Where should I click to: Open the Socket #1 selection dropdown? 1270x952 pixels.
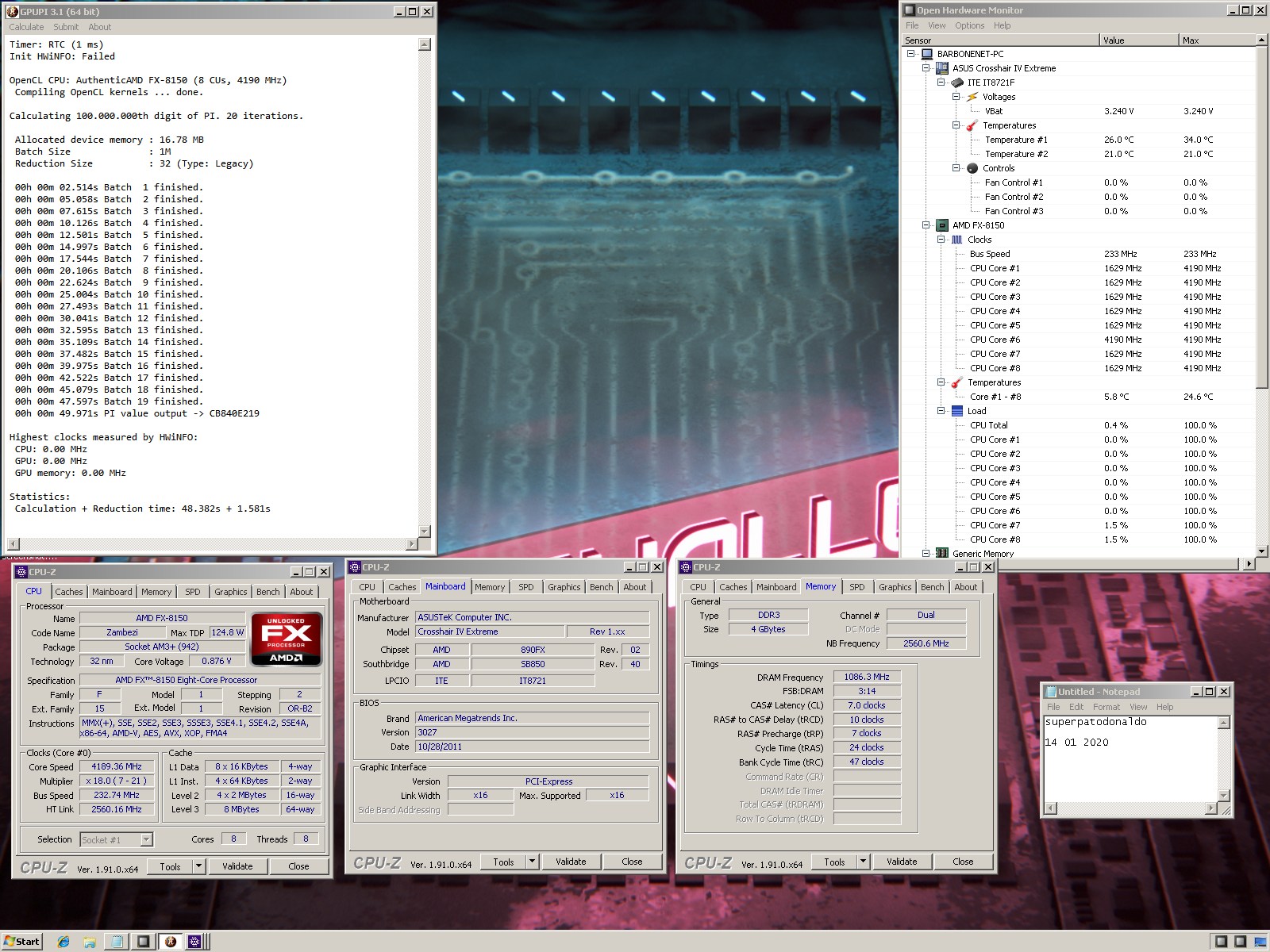coord(146,839)
